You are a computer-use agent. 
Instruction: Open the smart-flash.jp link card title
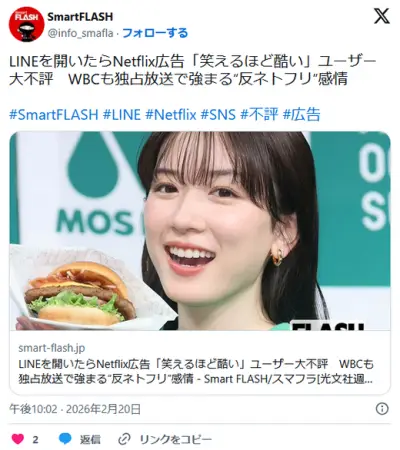(196, 371)
